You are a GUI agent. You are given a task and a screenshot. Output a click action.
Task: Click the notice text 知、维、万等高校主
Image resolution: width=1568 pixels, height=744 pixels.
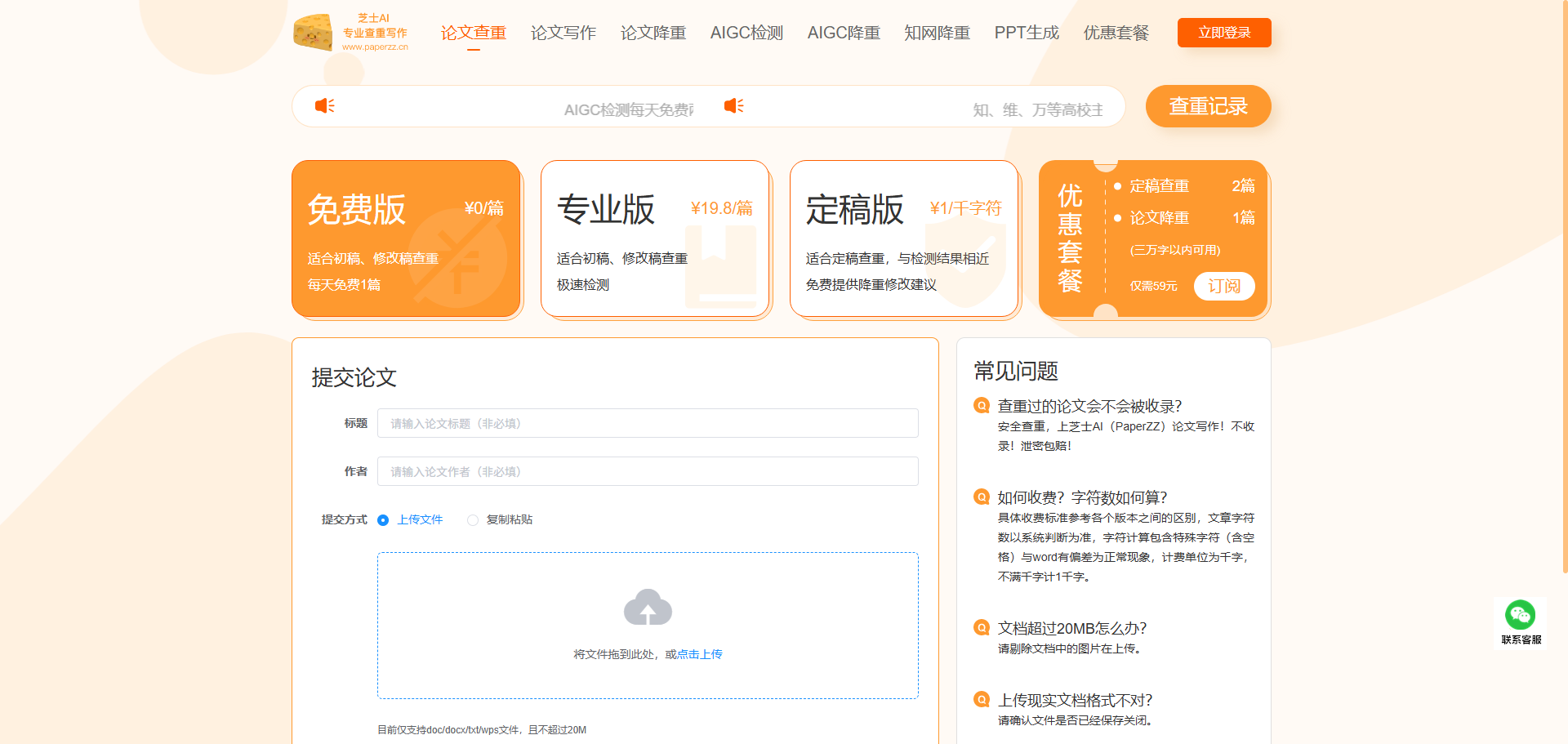coord(1038,109)
